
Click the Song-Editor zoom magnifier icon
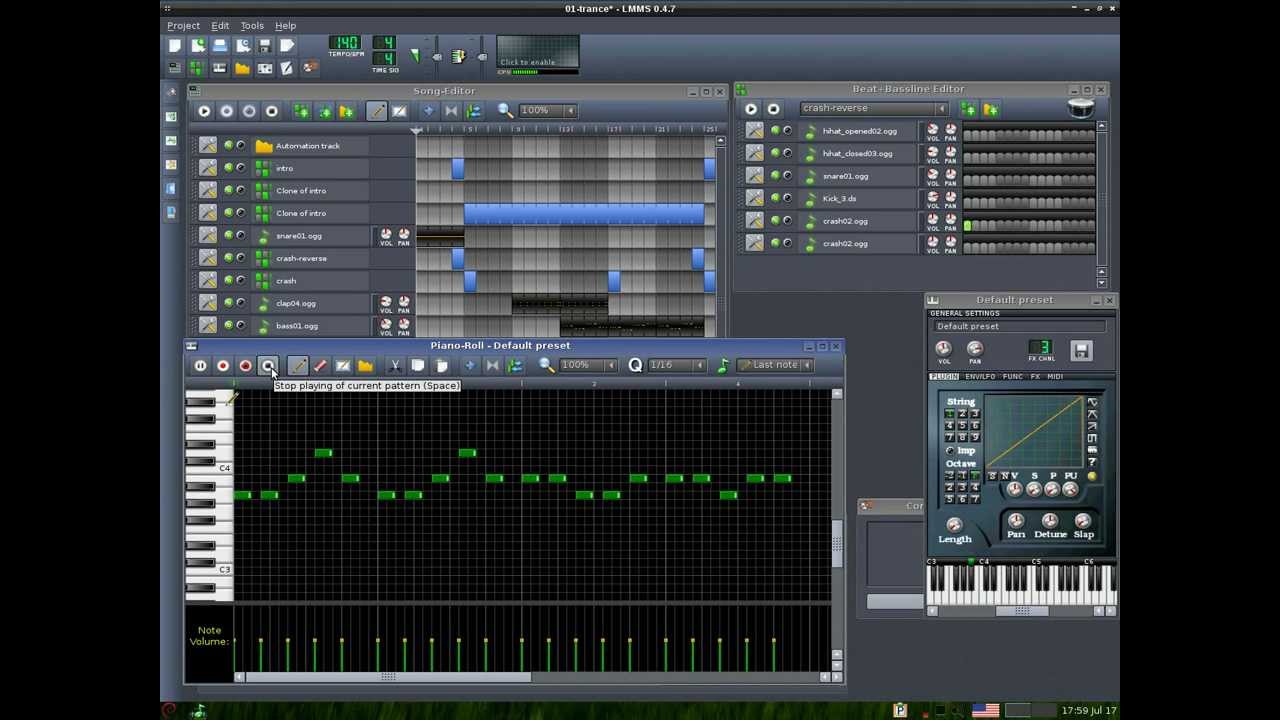[x=506, y=111]
